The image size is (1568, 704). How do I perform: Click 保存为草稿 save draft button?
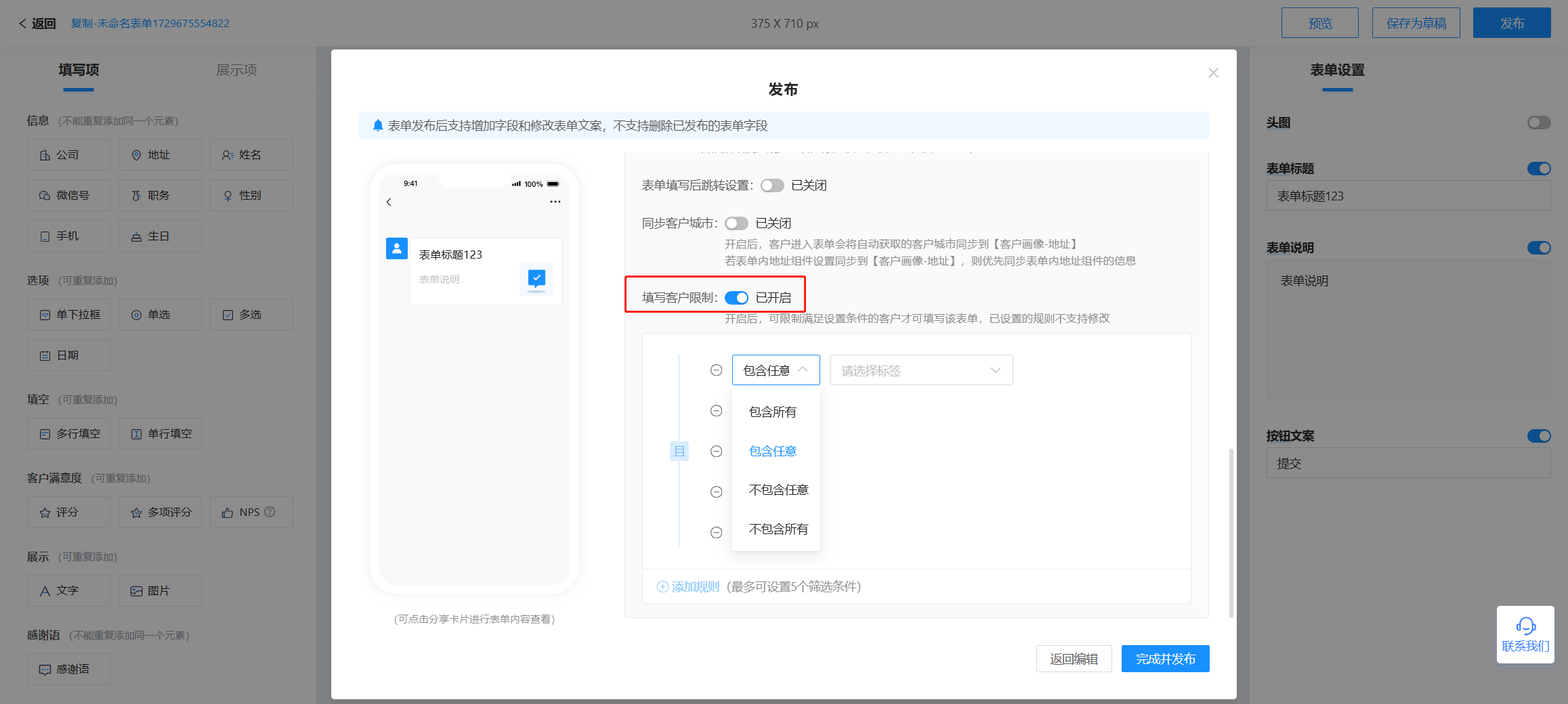click(1416, 23)
